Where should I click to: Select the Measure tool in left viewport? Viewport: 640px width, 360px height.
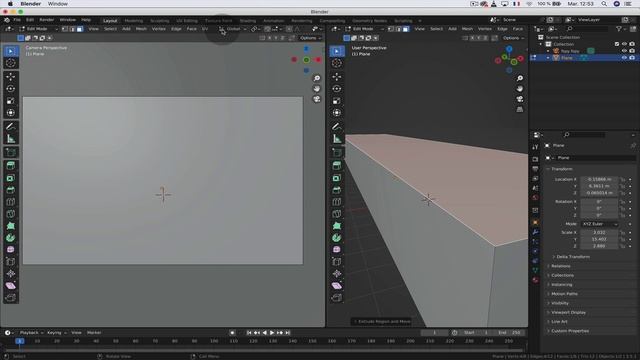tap(11, 139)
